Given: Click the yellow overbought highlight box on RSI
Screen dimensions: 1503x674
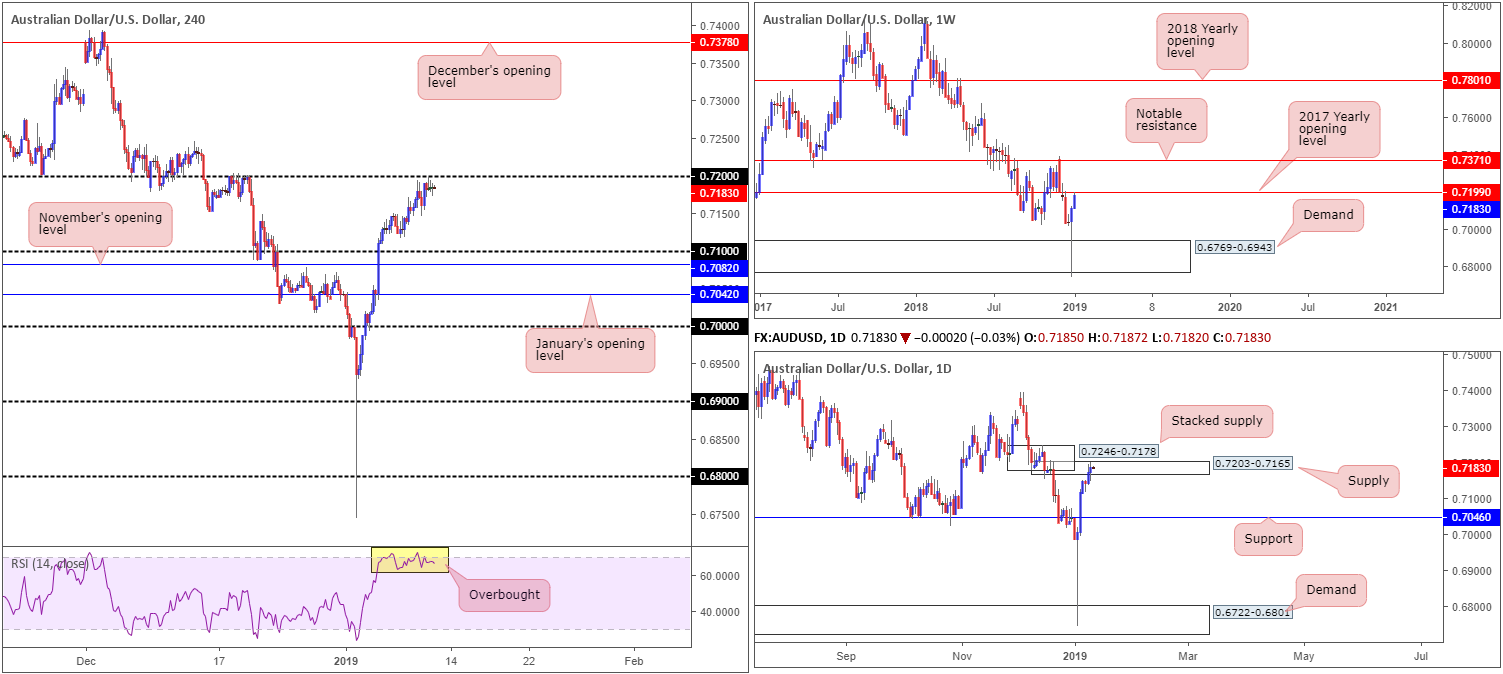Looking at the screenshot, I should click(410, 559).
